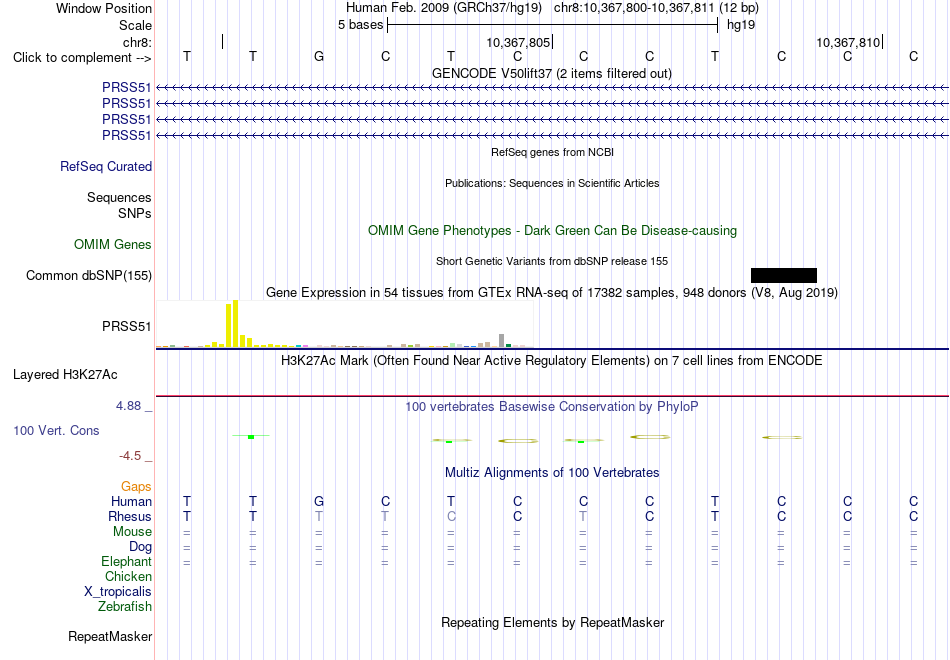950x660 pixels.
Task: Click the 100 Vert. Cons track label
Action: [x=56, y=430]
